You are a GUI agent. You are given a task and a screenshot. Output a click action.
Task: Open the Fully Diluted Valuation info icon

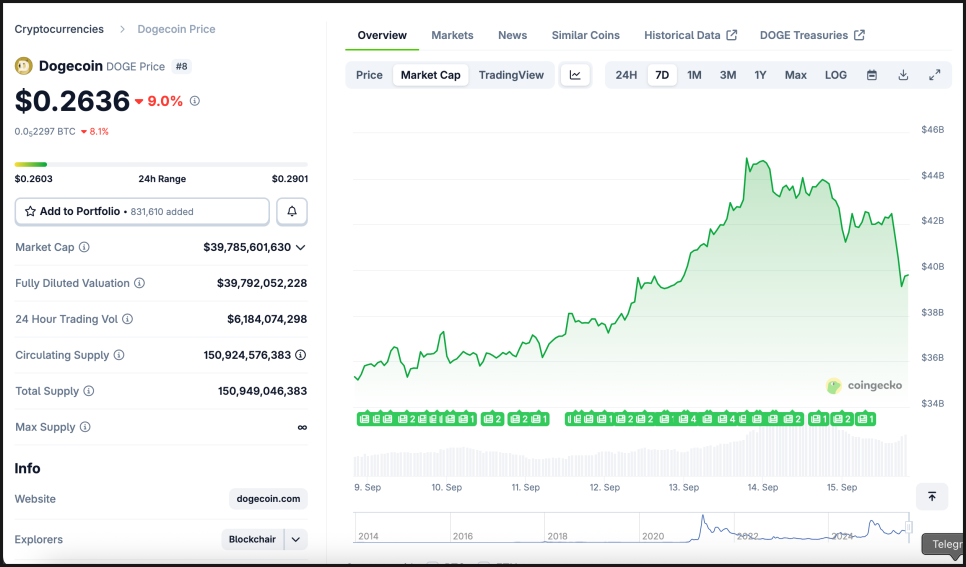coord(140,283)
